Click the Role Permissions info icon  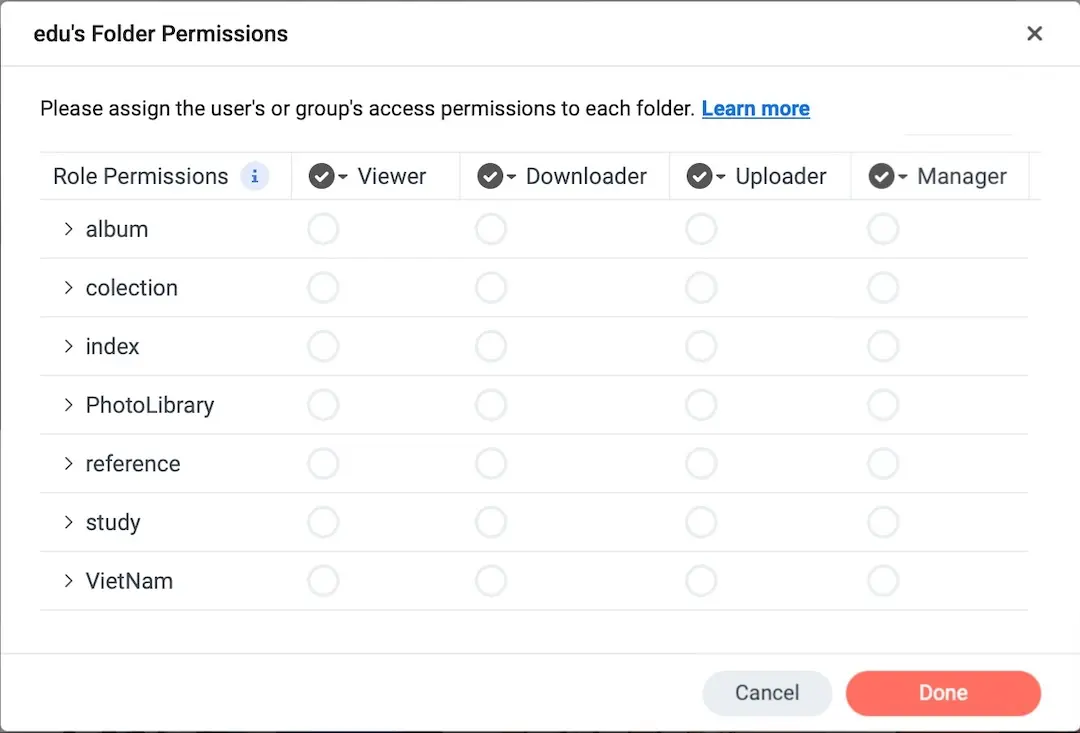coord(255,177)
